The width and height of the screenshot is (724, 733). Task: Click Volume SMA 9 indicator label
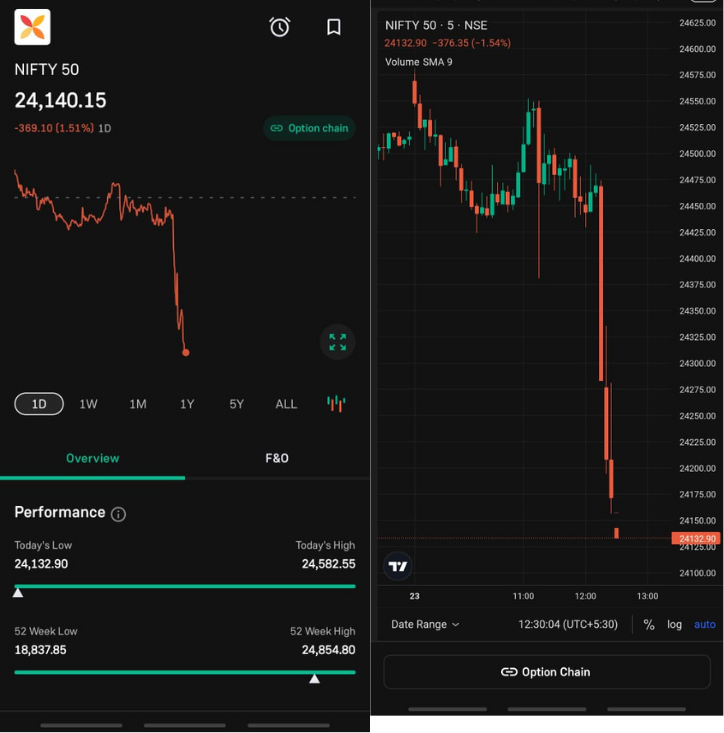pos(419,62)
